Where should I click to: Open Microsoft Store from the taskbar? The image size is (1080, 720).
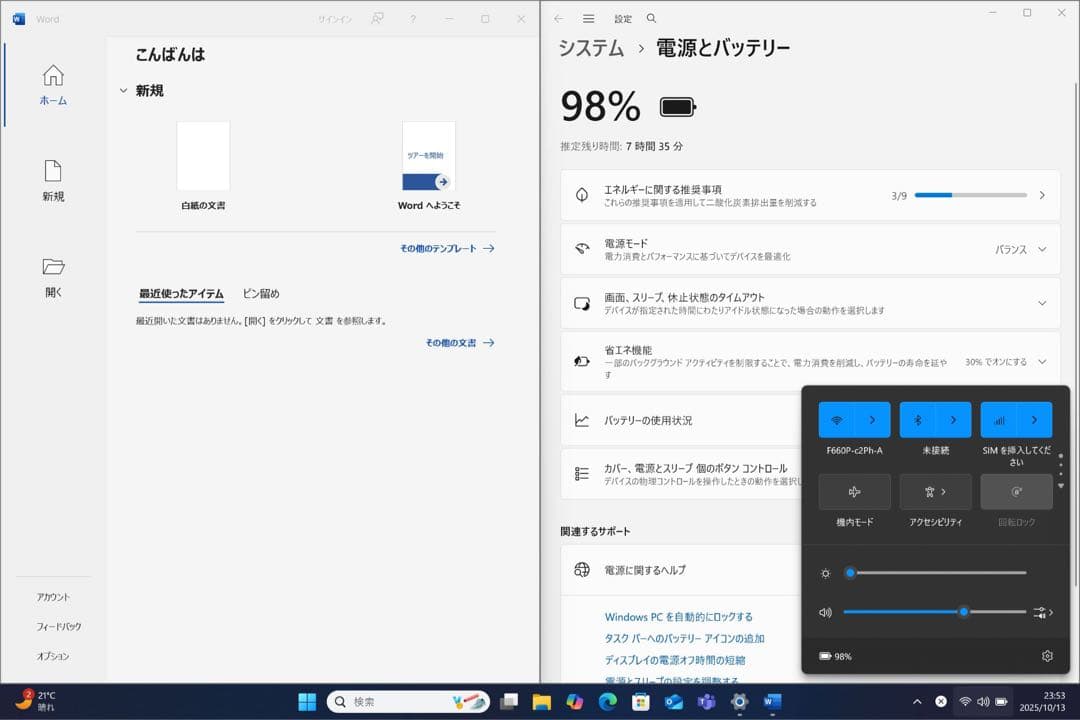(641, 701)
